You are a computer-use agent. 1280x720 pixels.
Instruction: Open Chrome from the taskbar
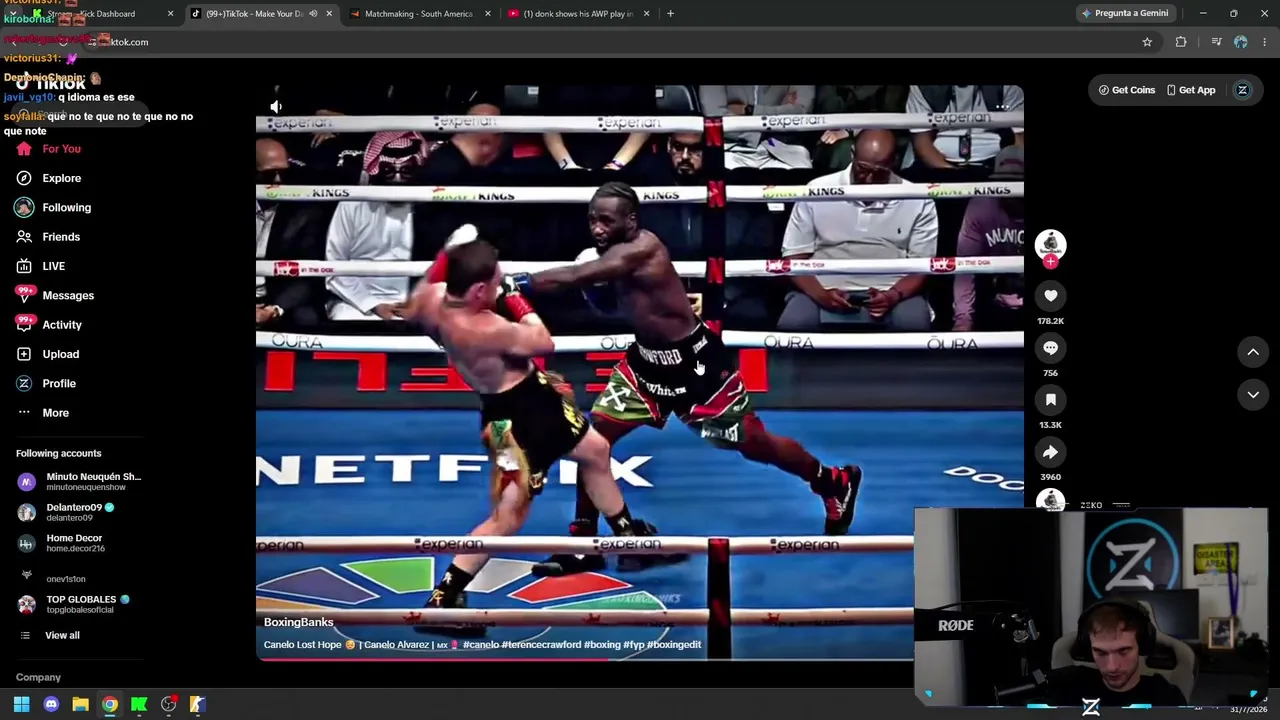(x=110, y=705)
